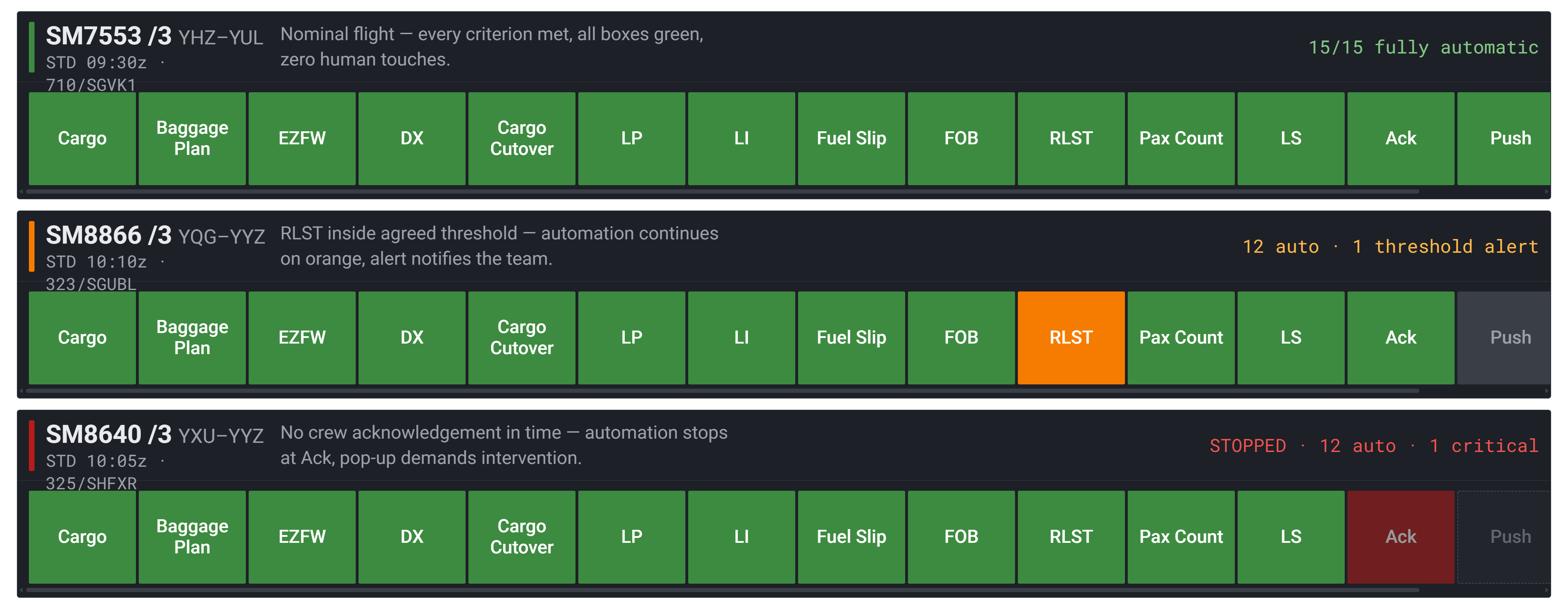Select Cargo Cutover step for SM8866
The image size is (1568, 609).
click(x=522, y=338)
